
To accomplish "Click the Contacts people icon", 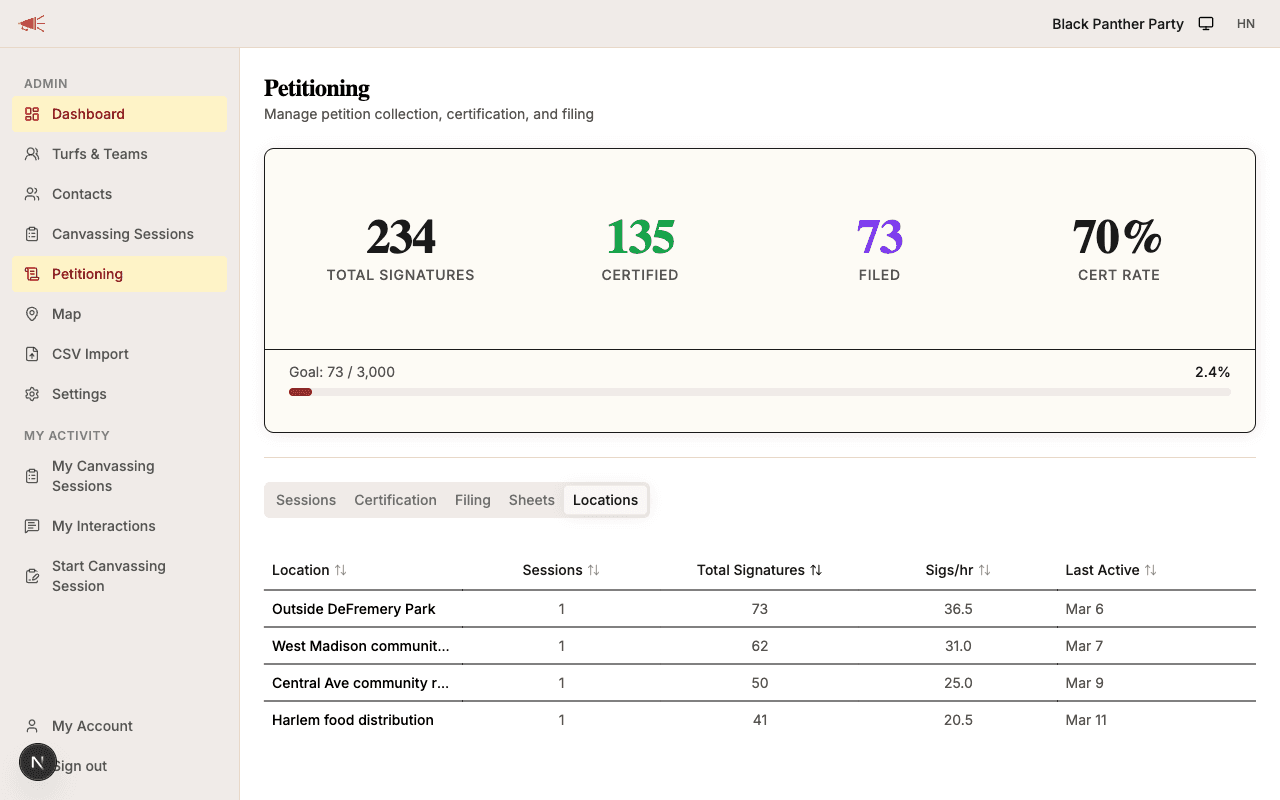I will tap(32, 194).
